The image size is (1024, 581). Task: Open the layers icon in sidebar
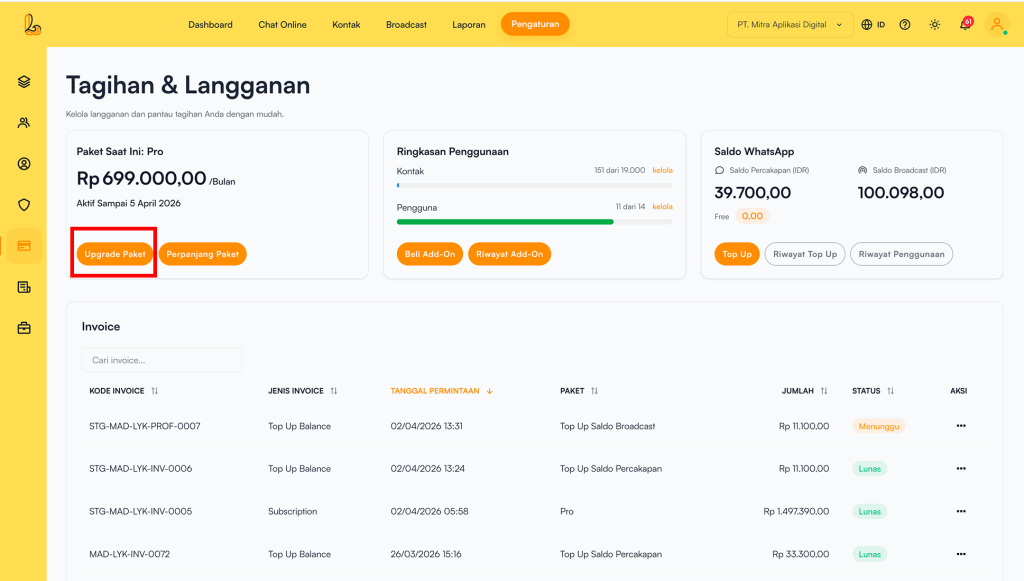(x=24, y=82)
